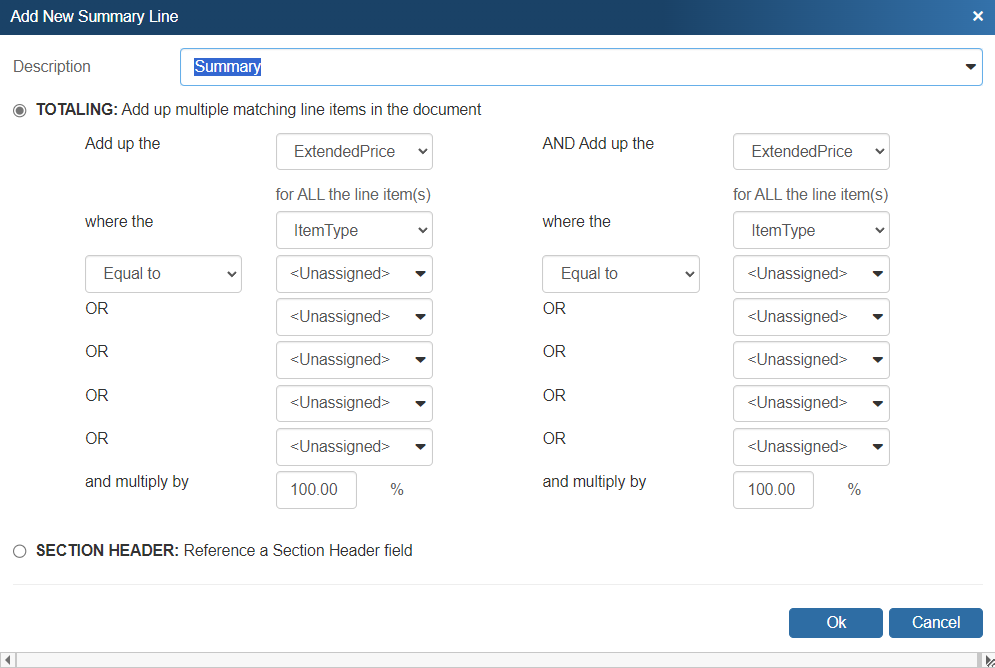
Task: Confirm with the Ok button
Action: pos(835,622)
